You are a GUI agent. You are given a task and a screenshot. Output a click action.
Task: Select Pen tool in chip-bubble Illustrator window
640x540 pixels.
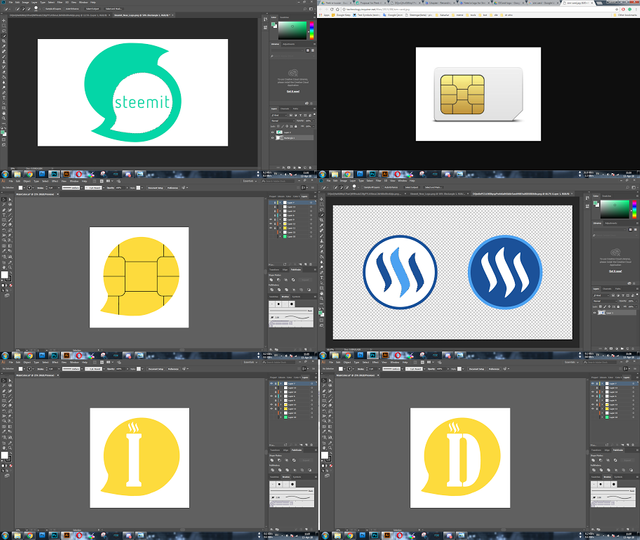point(4,209)
